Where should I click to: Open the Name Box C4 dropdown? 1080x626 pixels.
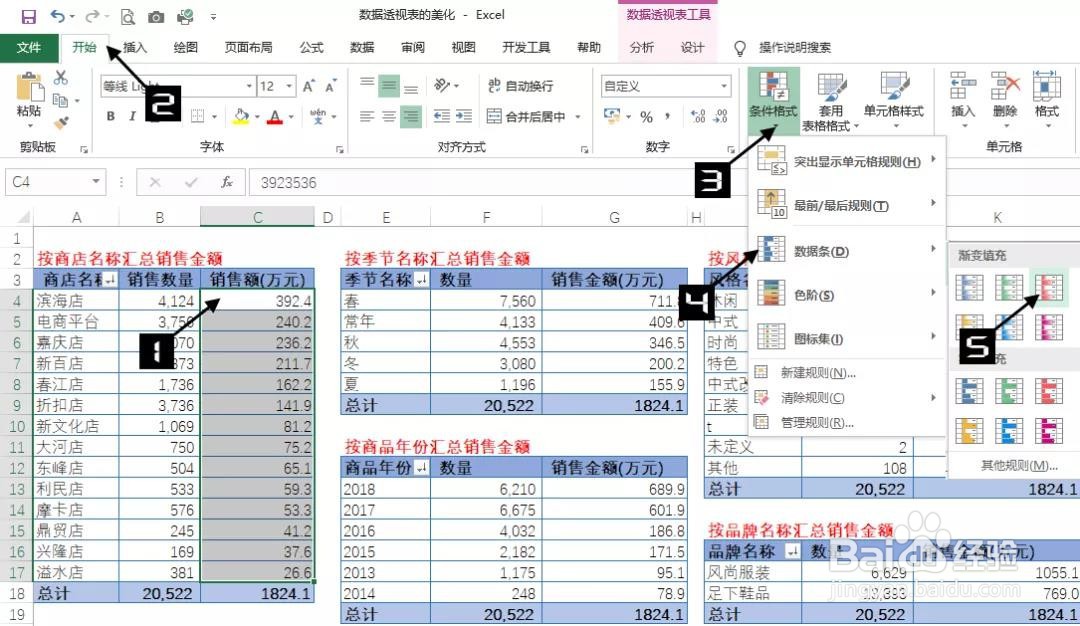96,182
